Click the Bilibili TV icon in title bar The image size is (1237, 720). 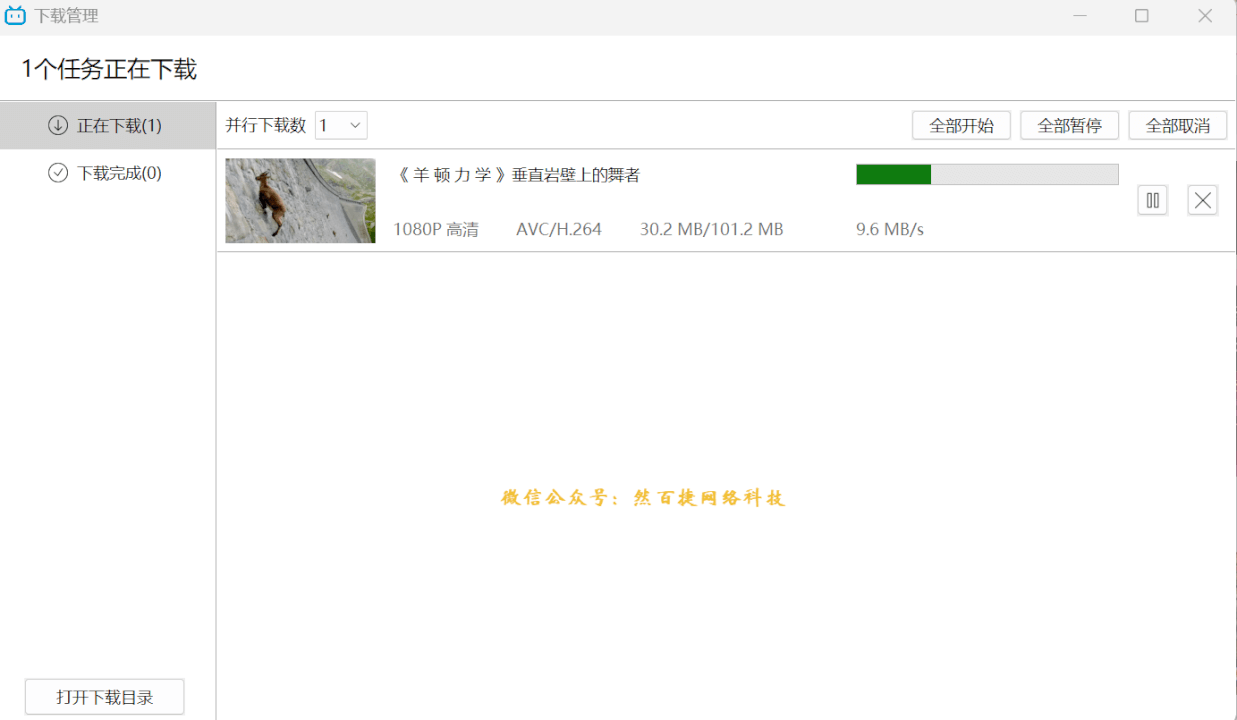tap(14, 15)
